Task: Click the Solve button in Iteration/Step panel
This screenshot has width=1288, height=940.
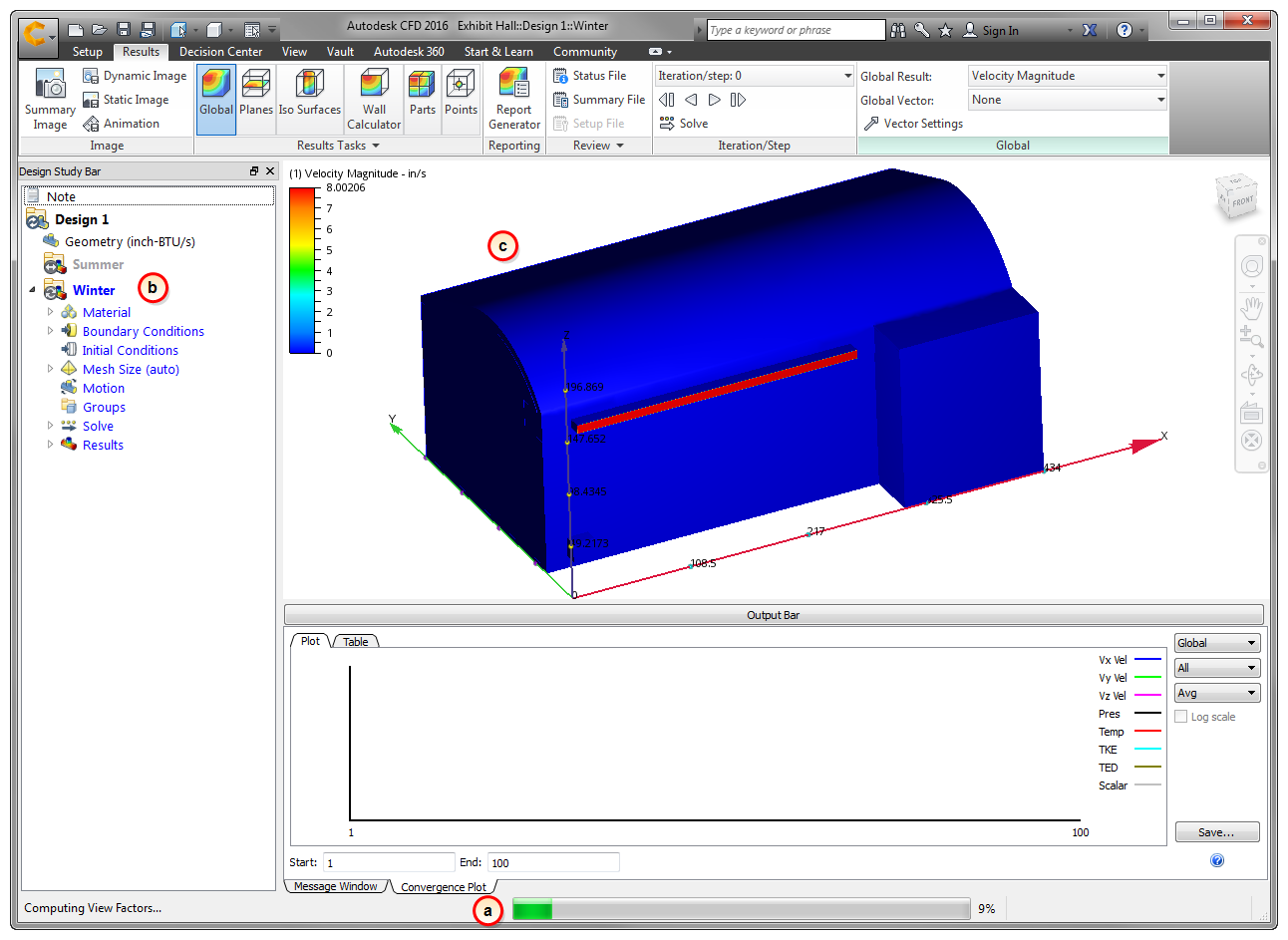Action: pos(684,124)
